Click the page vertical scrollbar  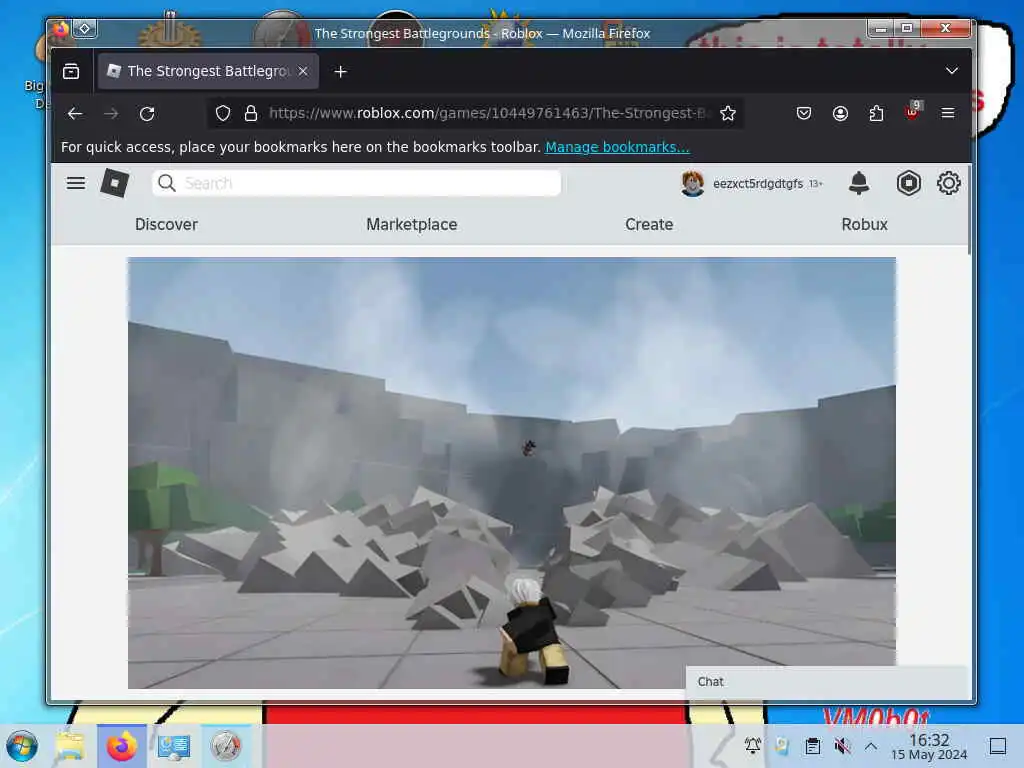[969, 209]
